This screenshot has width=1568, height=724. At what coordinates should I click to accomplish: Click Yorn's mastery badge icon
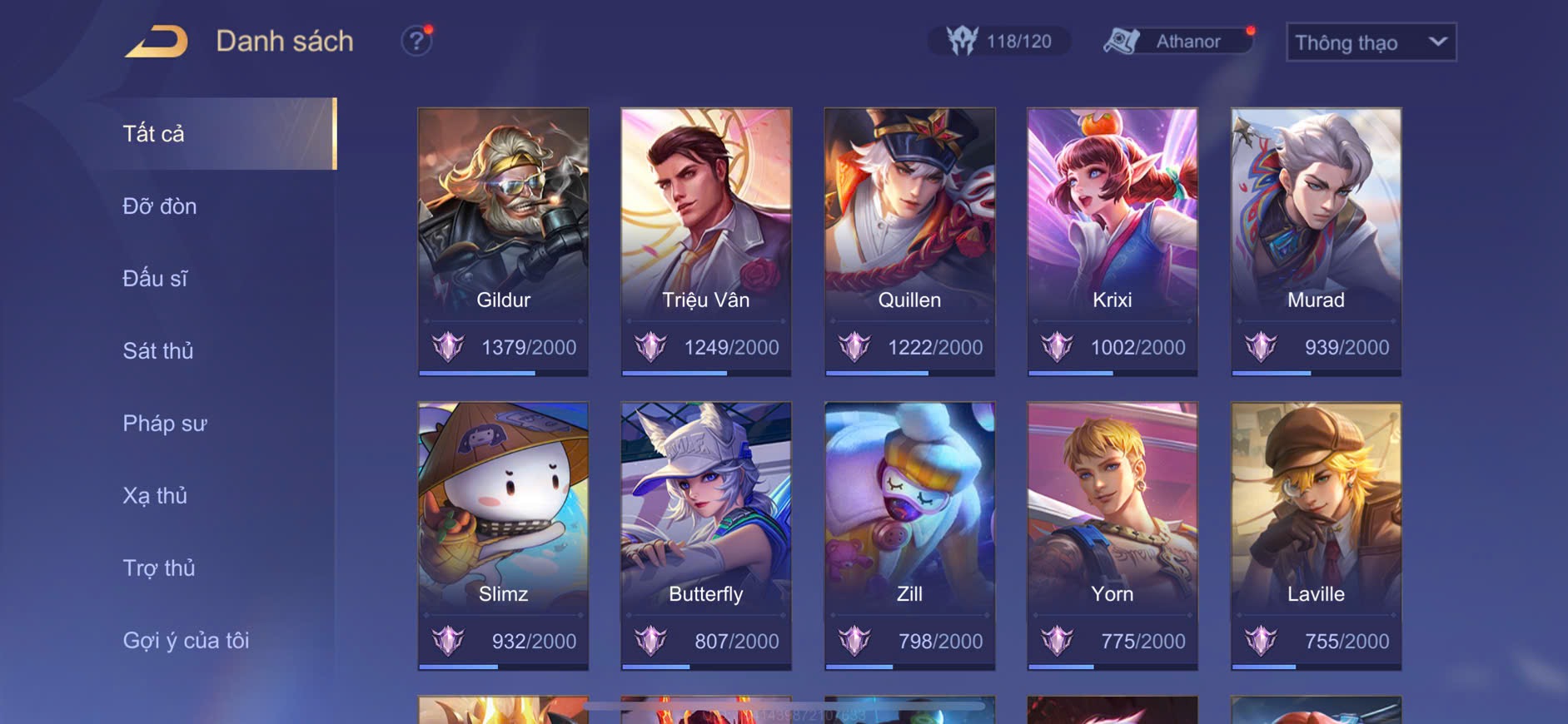pyautogui.click(x=1058, y=641)
